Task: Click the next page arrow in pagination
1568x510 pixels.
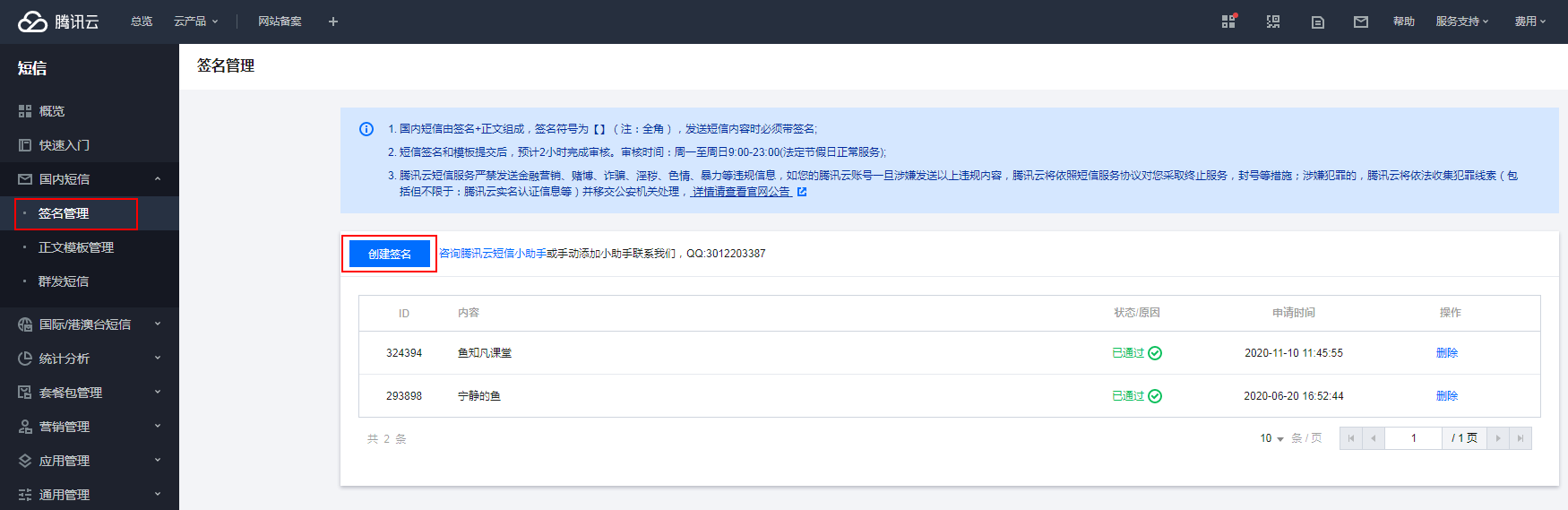Action: pyautogui.click(x=1497, y=438)
